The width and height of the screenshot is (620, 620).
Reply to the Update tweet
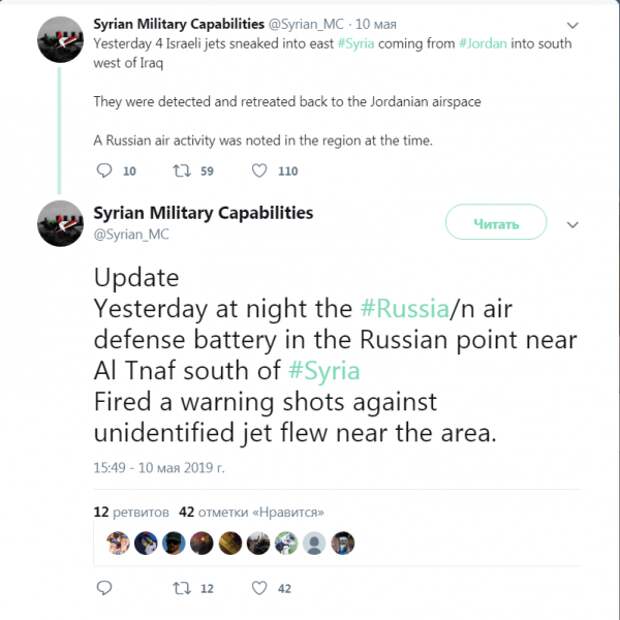(104, 588)
